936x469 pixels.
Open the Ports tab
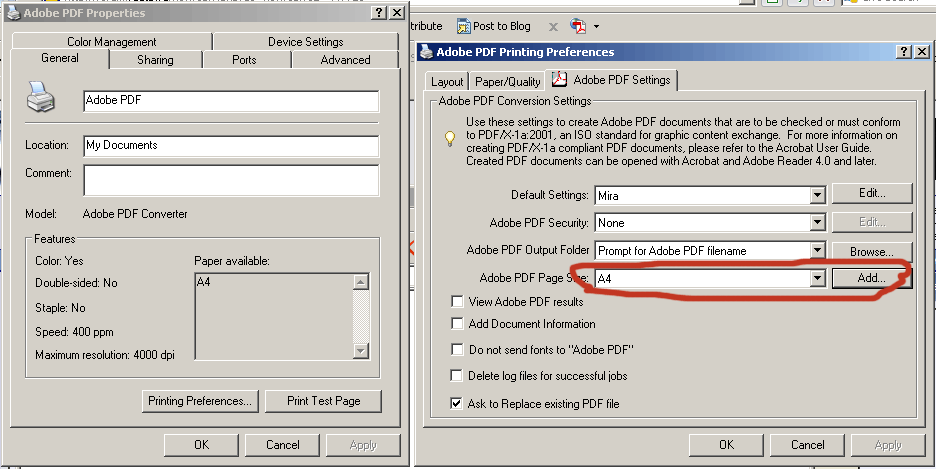[244, 60]
